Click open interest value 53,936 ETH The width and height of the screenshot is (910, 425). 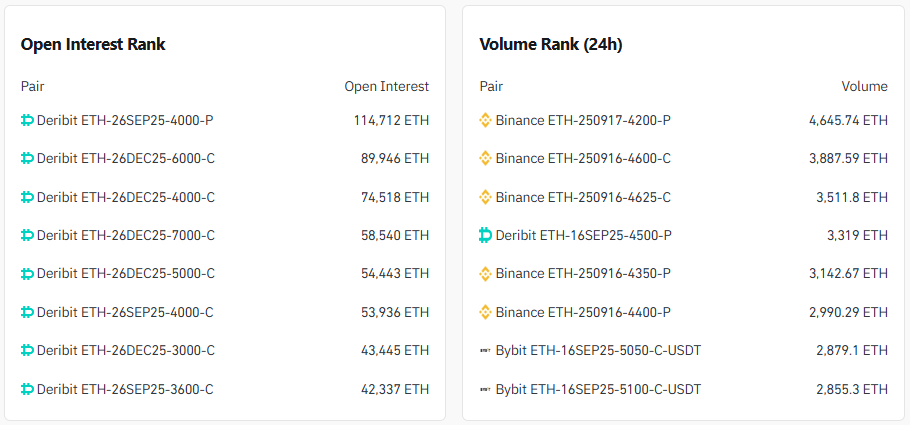click(395, 312)
